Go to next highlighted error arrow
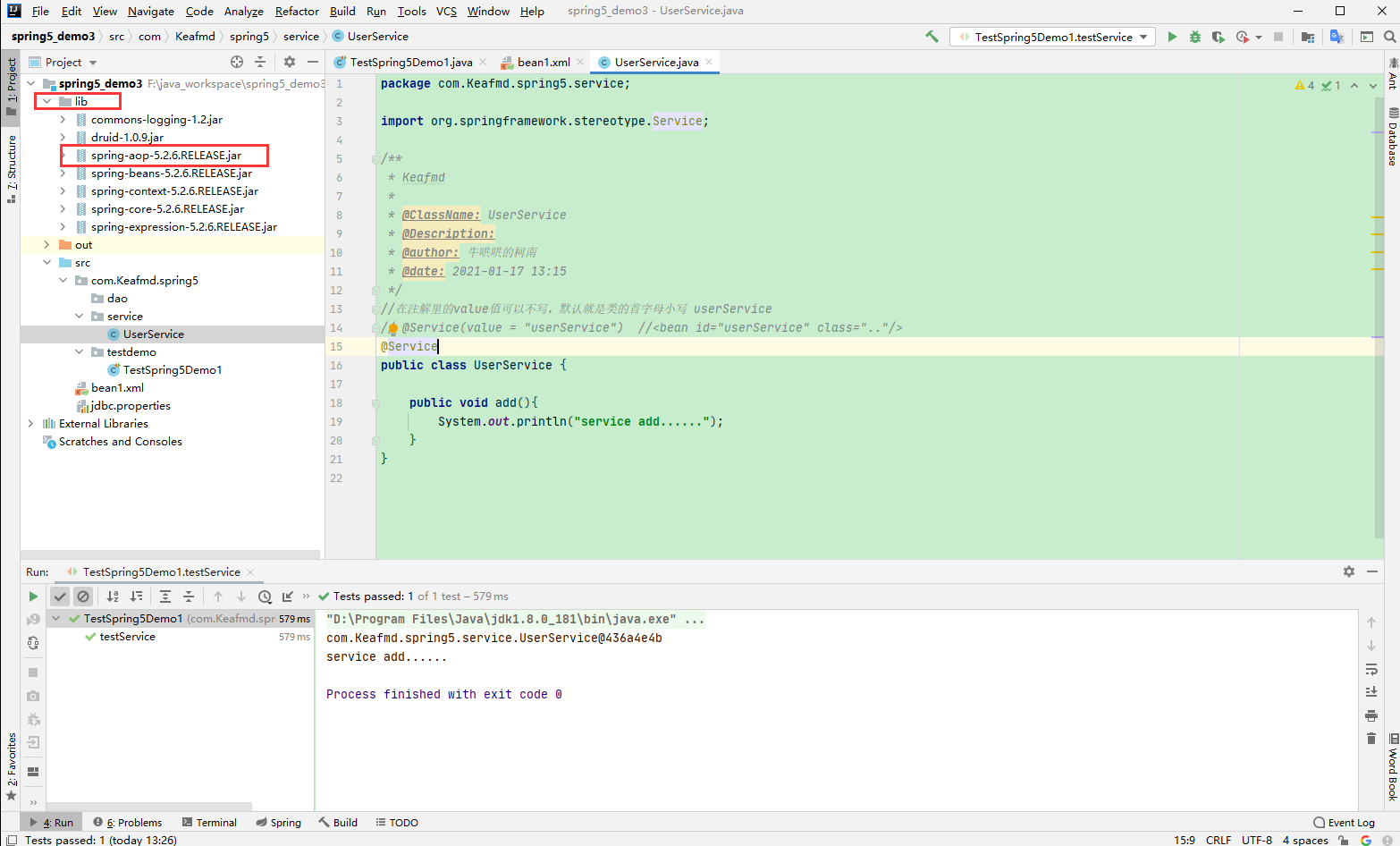This screenshot has height=846, width=1400. coord(1373,86)
